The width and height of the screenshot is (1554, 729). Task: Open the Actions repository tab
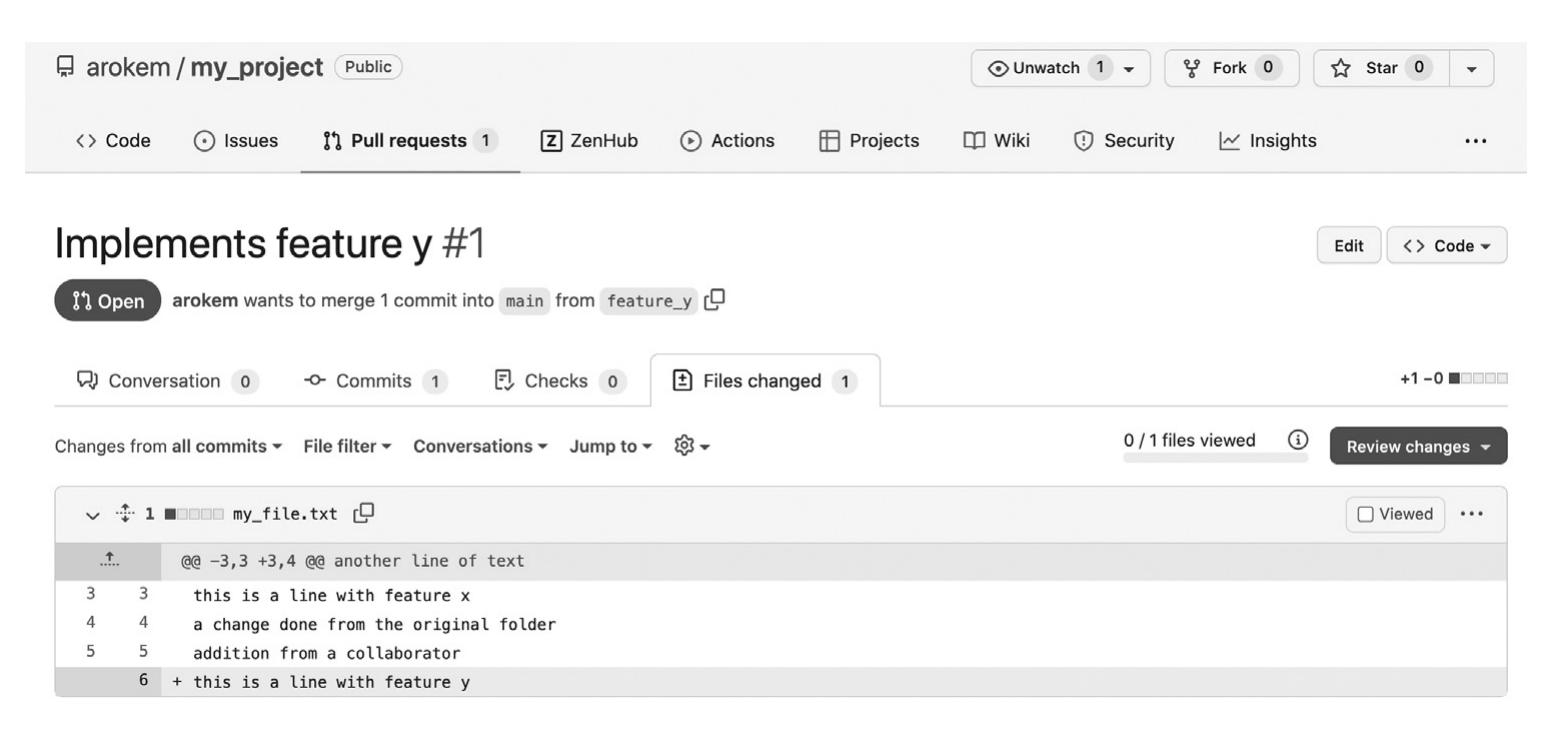pyautogui.click(x=727, y=141)
